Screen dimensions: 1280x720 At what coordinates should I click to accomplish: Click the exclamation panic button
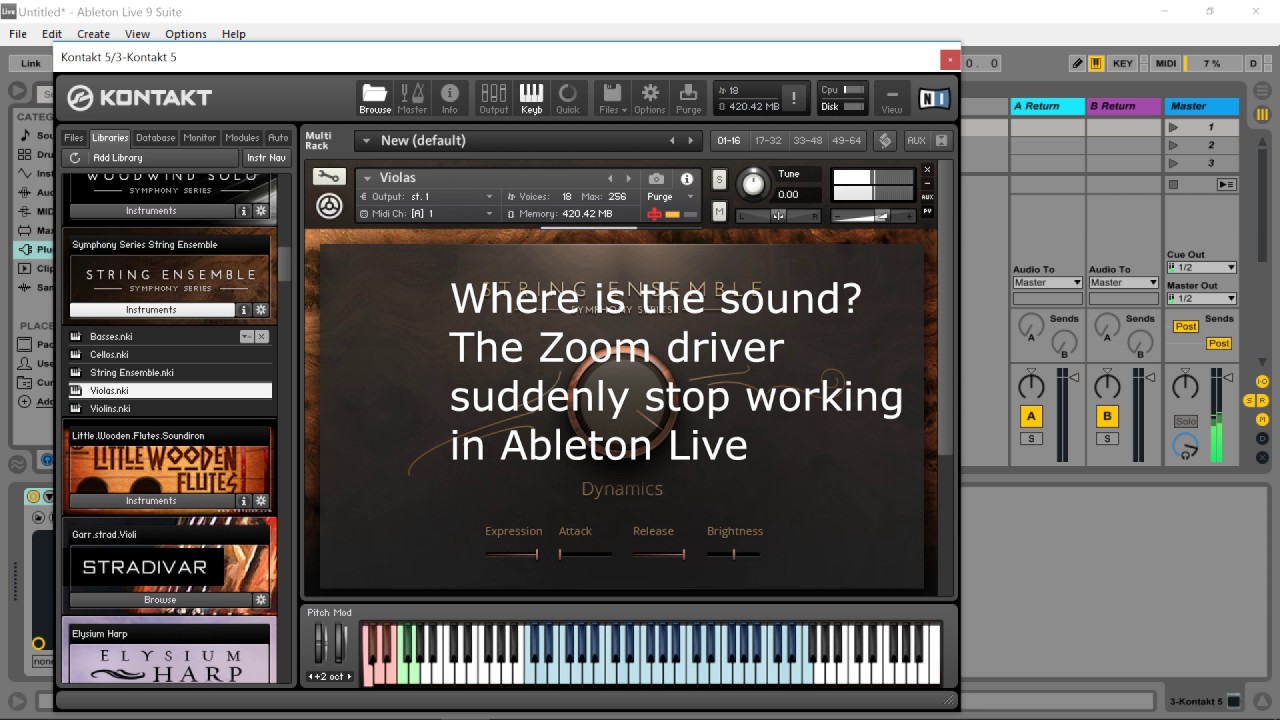click(794, 98)
